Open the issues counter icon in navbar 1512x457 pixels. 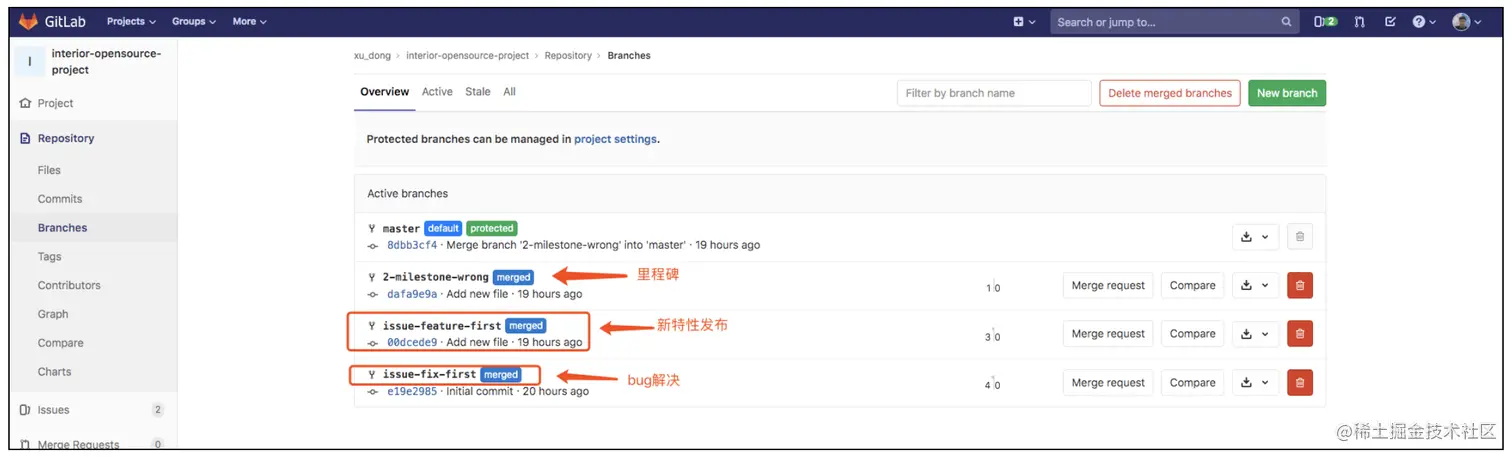coord(1325,21)
